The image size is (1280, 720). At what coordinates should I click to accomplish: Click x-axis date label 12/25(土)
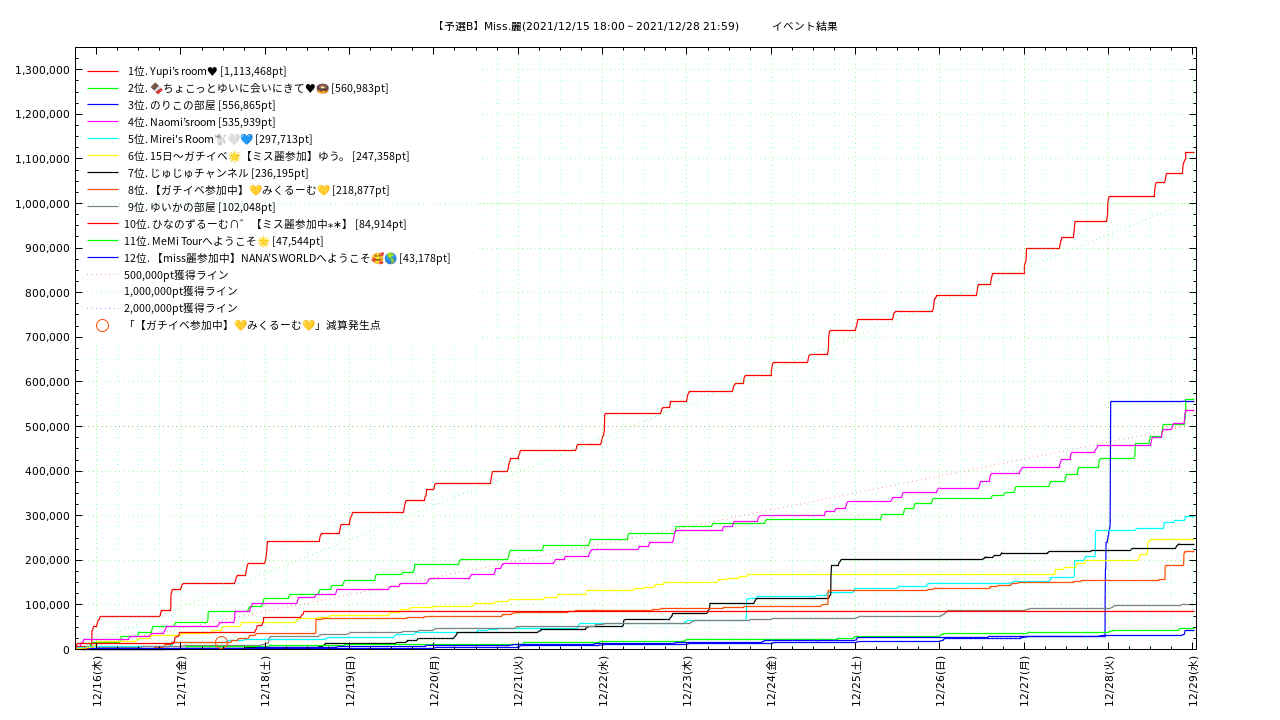856,682
